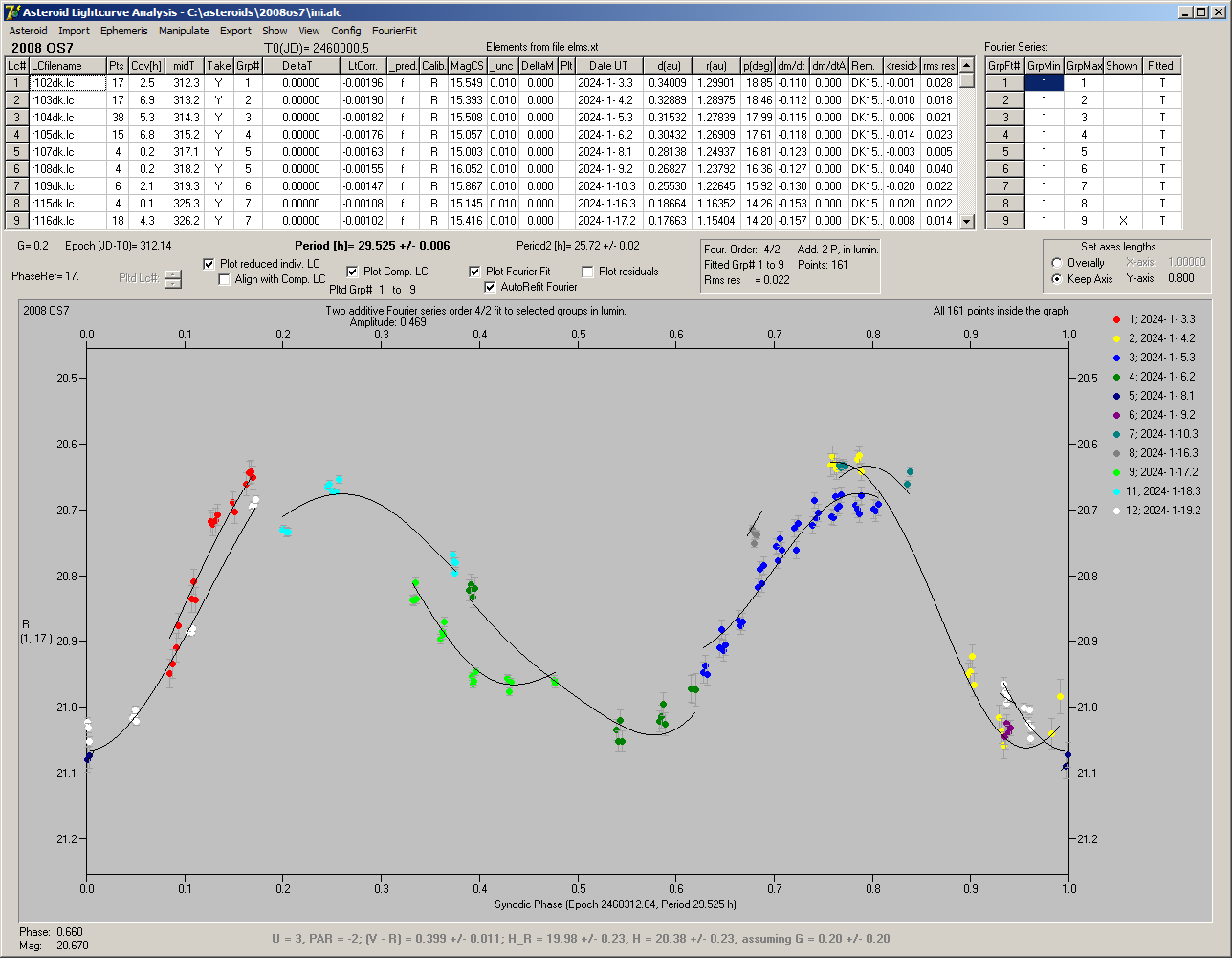This screenshot has width=1232, height=958.
Task: Open the Config menu
Action: point(346,31)
